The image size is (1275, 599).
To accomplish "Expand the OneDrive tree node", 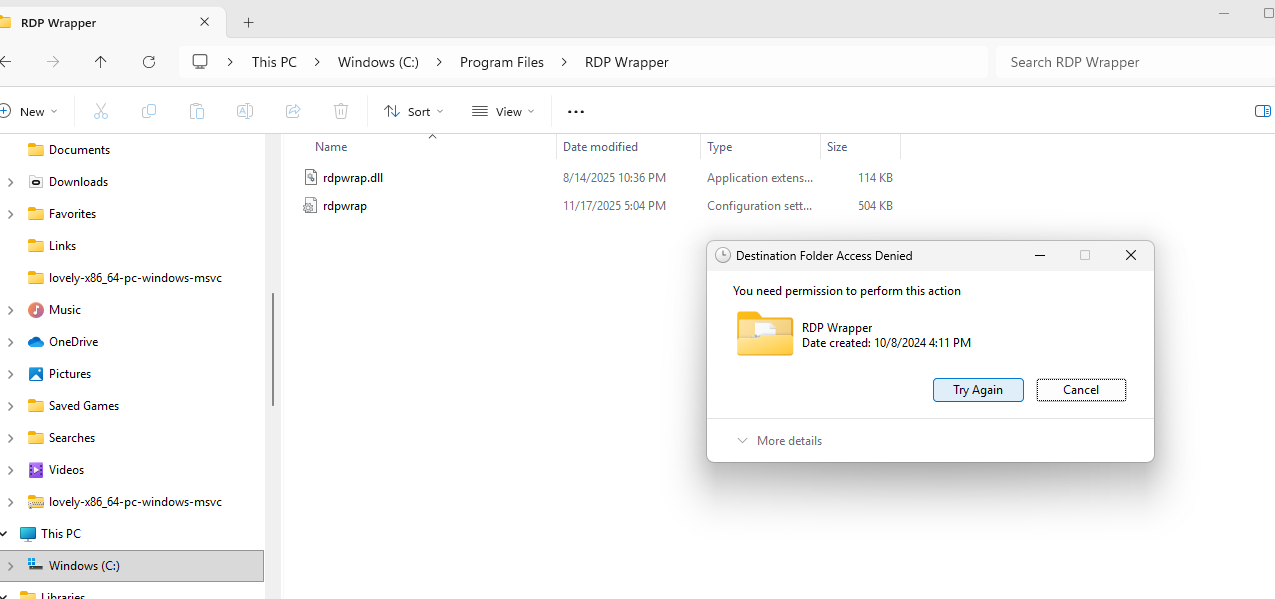I will pyautogui.click(x=10, y=342).
